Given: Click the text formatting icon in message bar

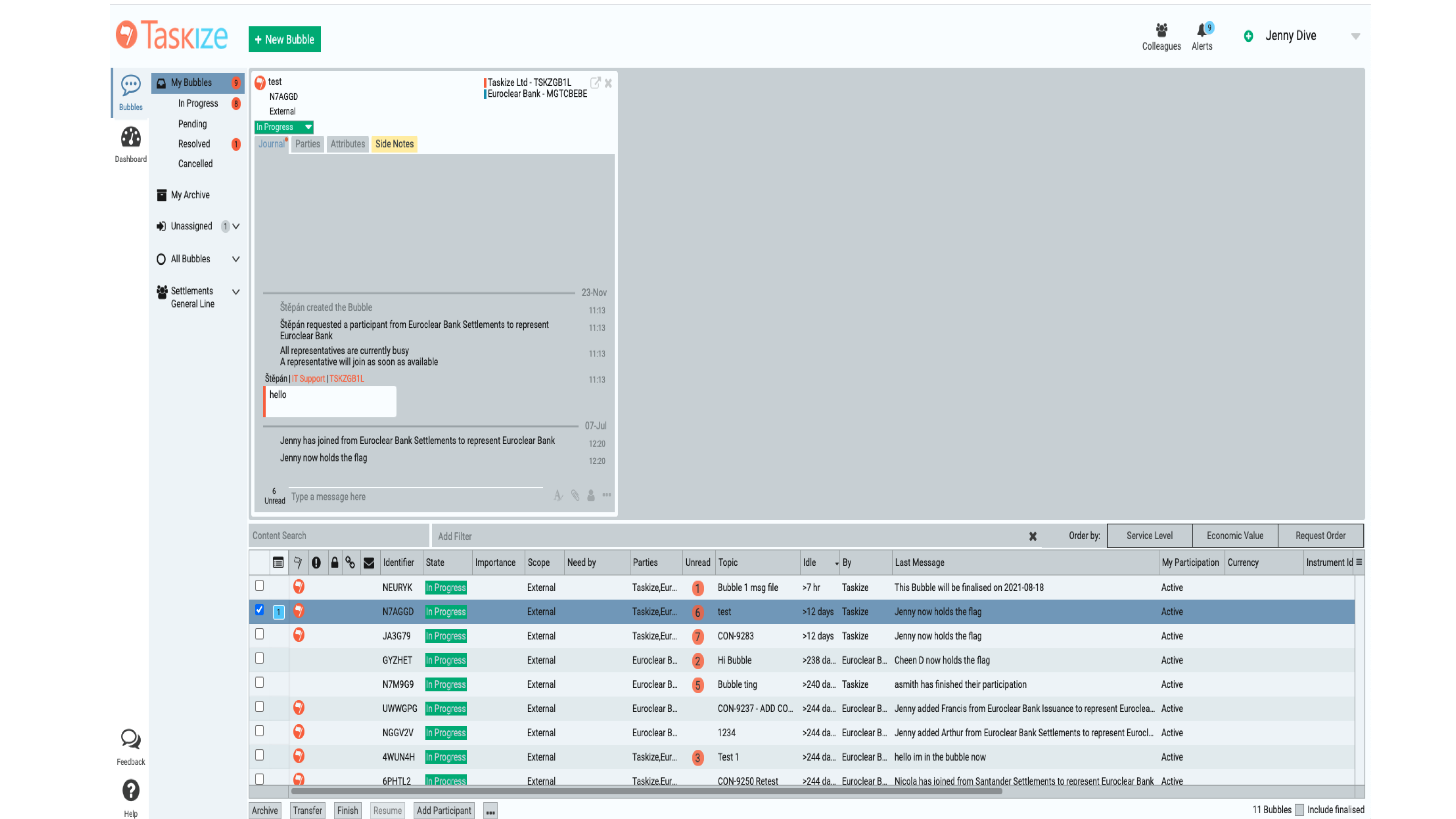Looking at the screenshot, I should (558, 496).
